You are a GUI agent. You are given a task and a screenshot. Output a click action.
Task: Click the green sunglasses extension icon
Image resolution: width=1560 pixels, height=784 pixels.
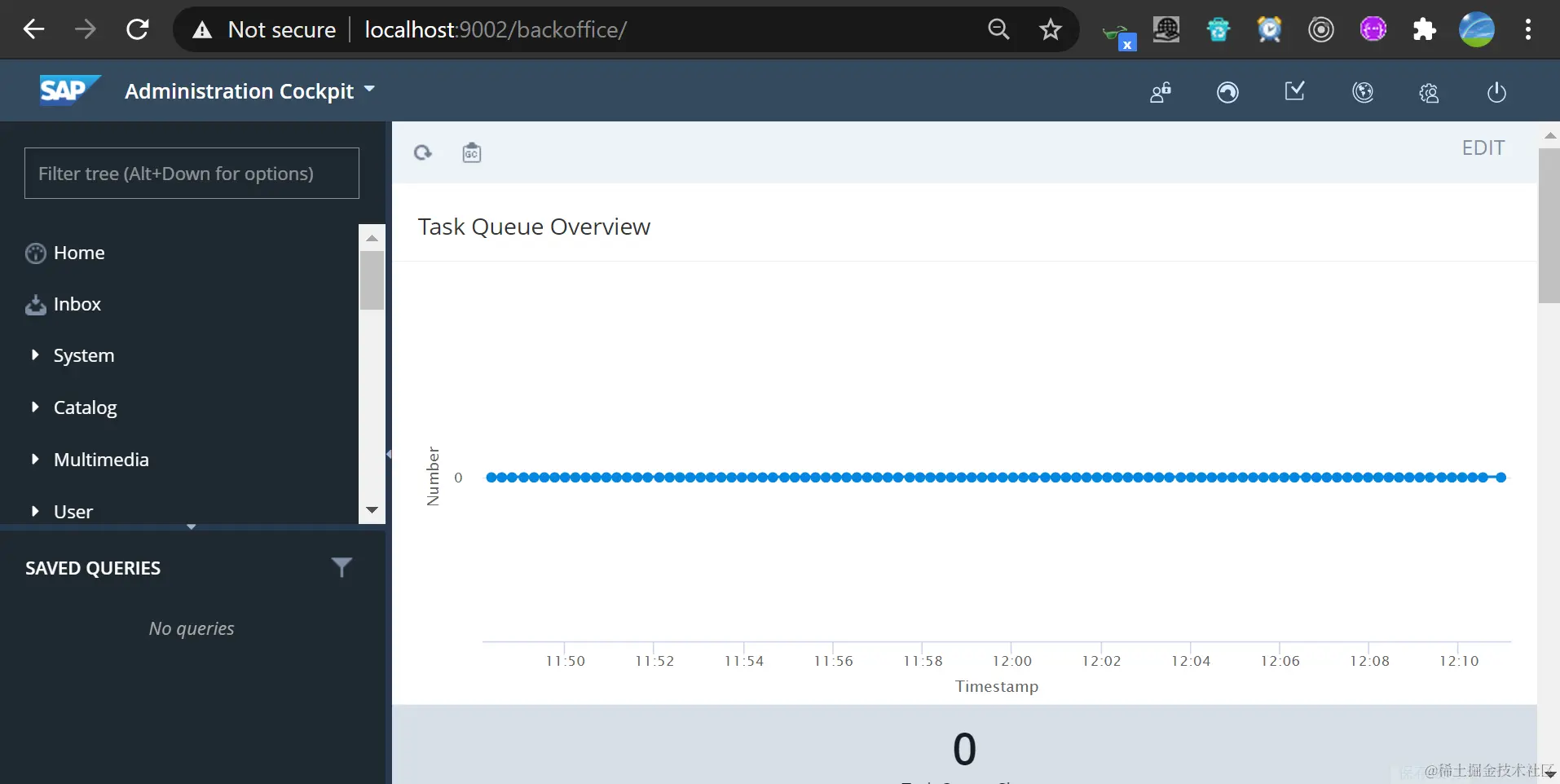pos(1119,34)
